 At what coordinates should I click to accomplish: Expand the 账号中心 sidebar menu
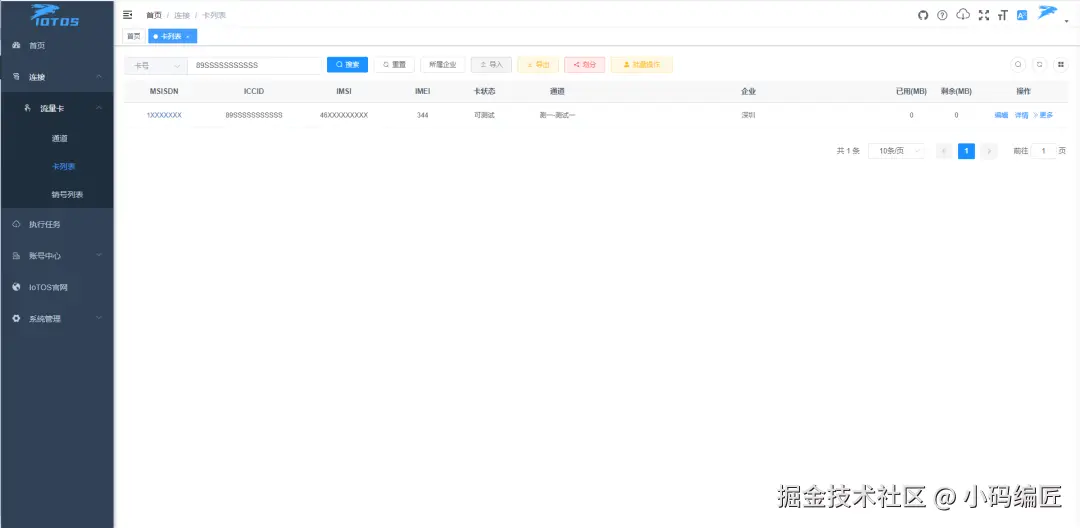coord(56,255)
